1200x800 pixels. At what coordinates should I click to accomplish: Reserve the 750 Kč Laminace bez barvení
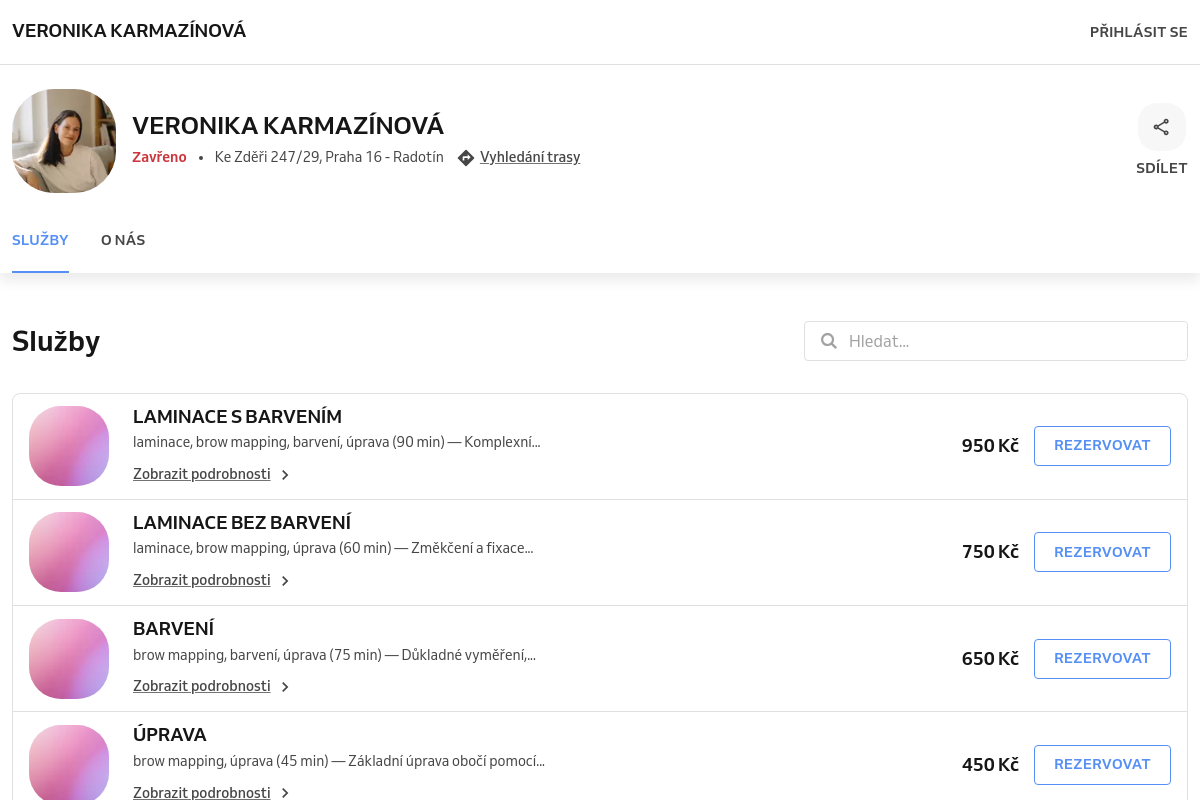tap(1102, 552)
